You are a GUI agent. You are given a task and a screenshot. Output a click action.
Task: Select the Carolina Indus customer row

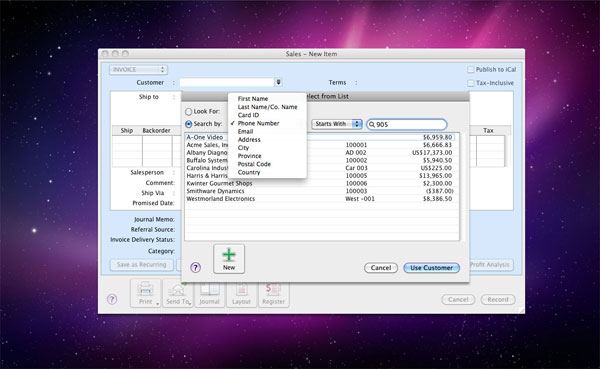tap(321, 168)
